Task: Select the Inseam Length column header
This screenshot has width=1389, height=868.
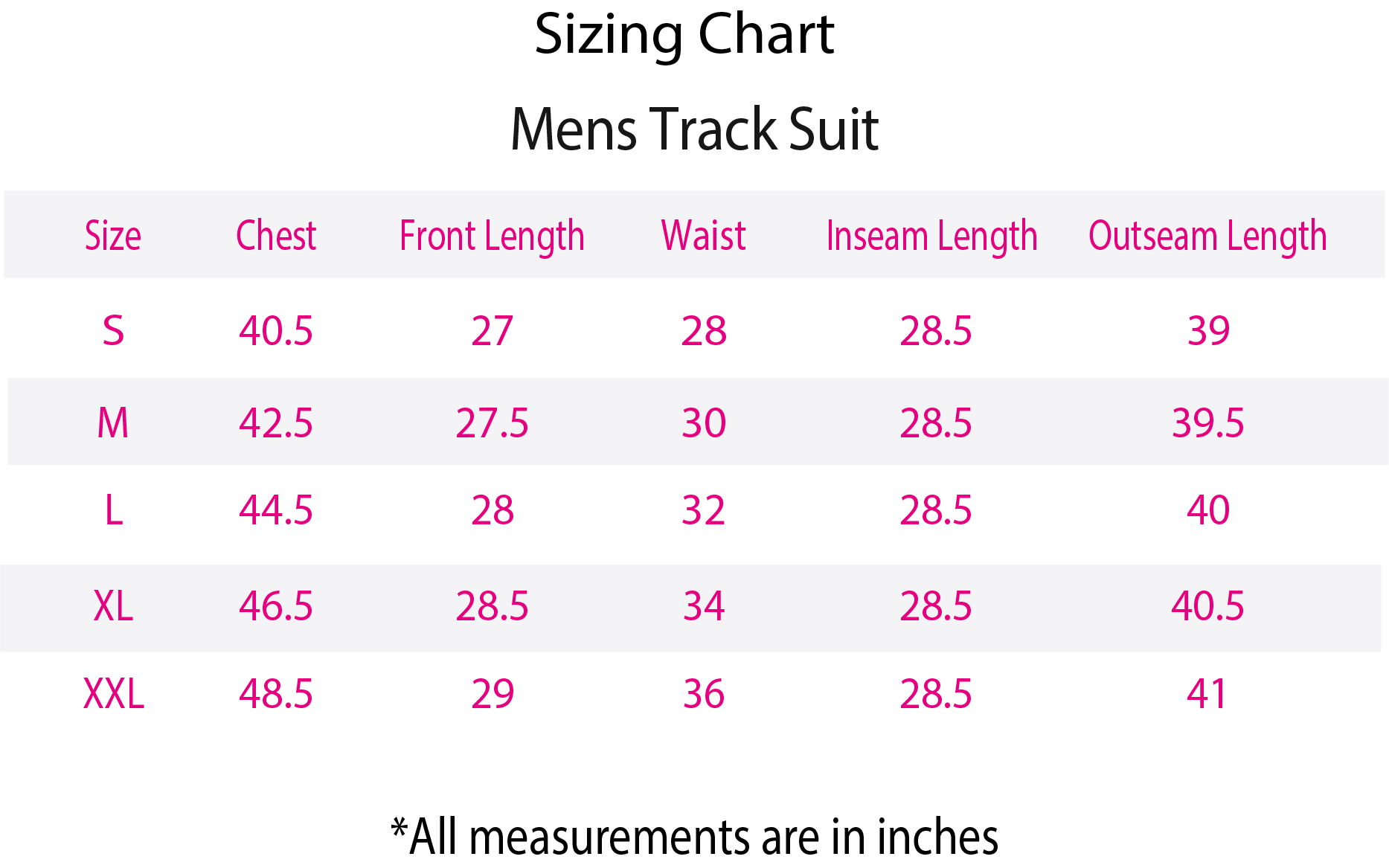Action: (931, 237)
